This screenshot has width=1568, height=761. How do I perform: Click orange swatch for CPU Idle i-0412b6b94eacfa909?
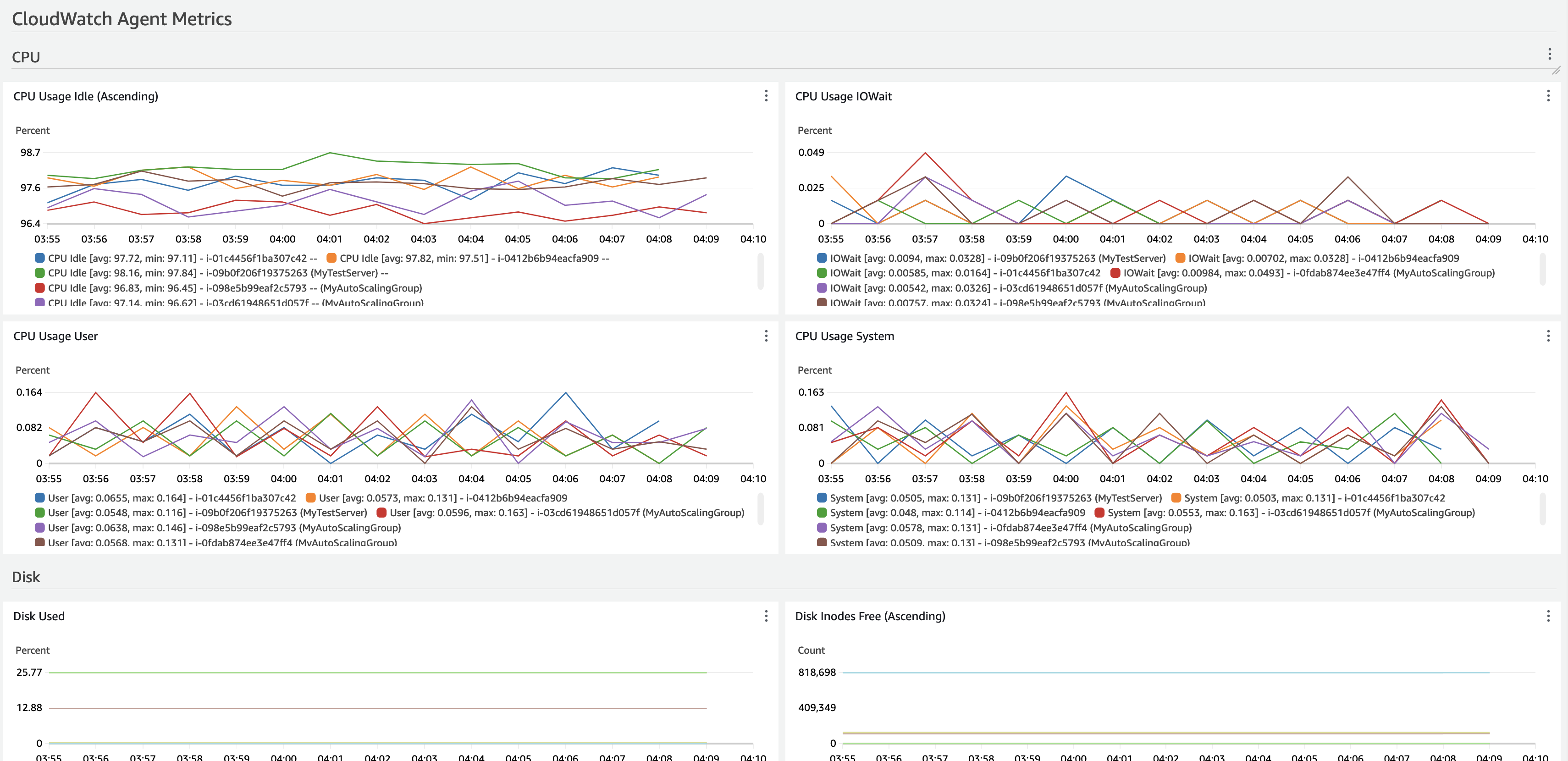click(x=331, y=258)
